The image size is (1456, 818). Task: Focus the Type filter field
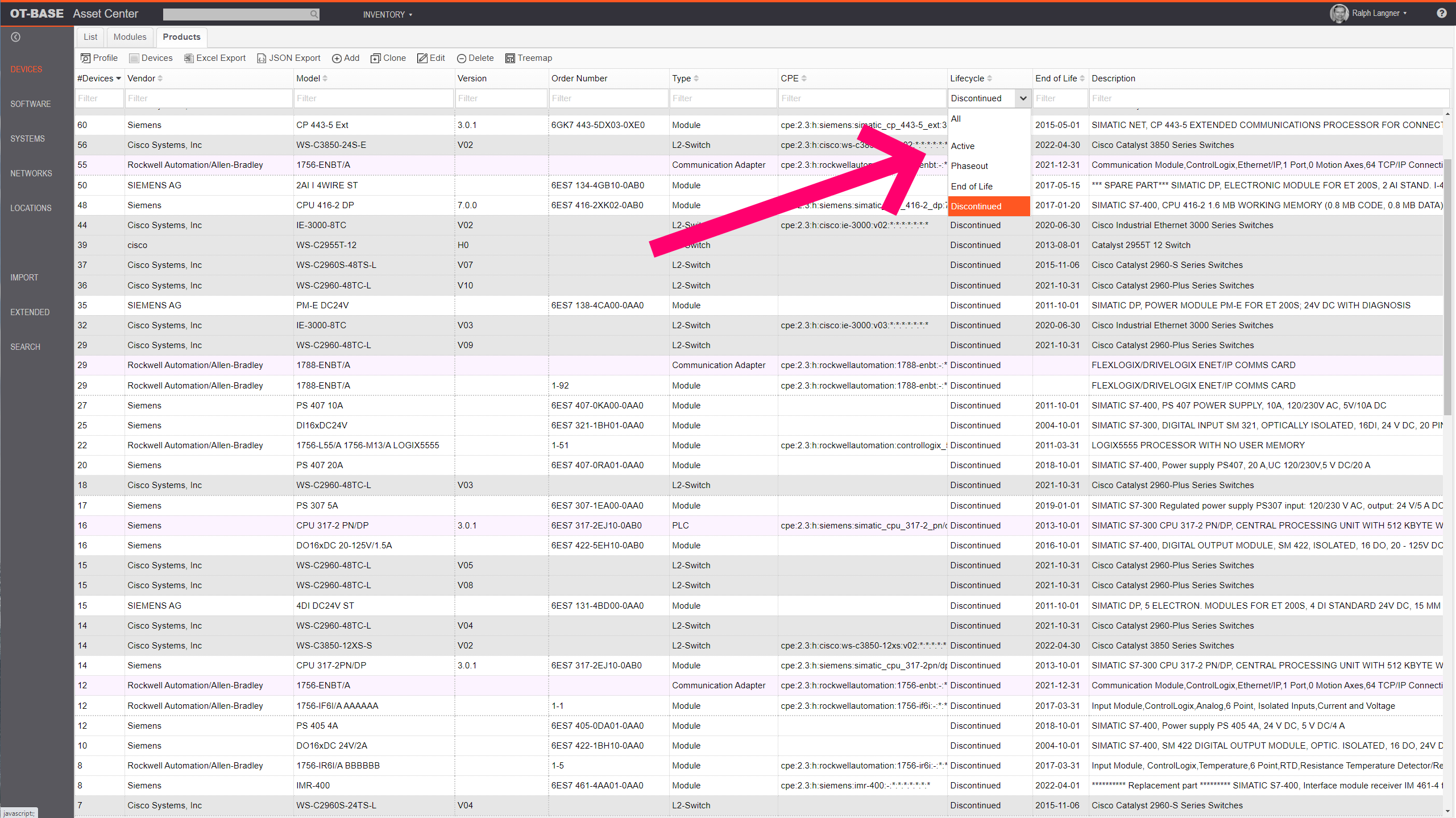point(723,98)
